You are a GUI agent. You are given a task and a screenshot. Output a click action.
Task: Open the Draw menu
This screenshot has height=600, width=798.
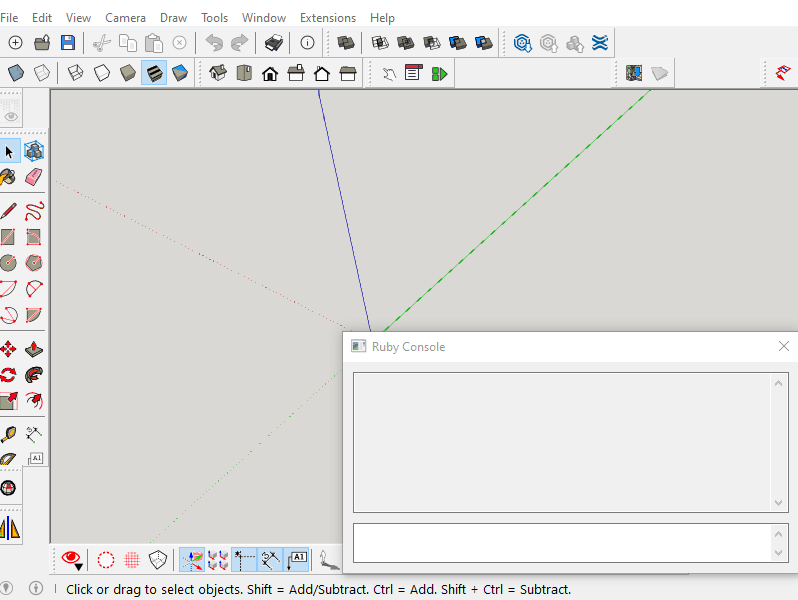173,18
